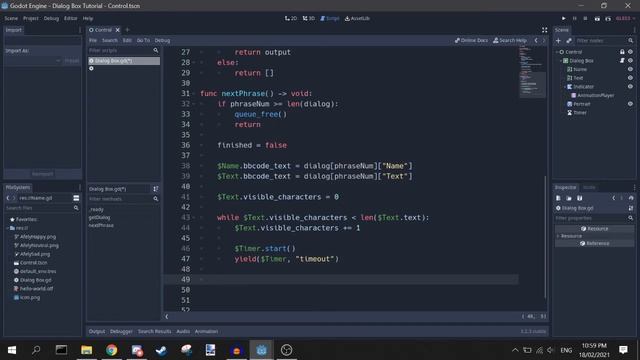The image size is (640, 360).
Task: Open Inspector object history icon
Action: (x=631, y=198)
